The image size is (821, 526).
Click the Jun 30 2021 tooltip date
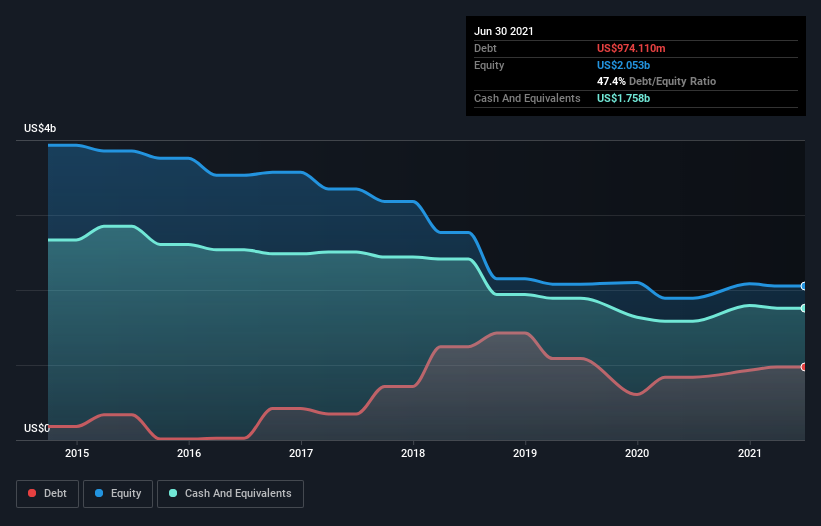pyautogui.click(x=504, y=31)
